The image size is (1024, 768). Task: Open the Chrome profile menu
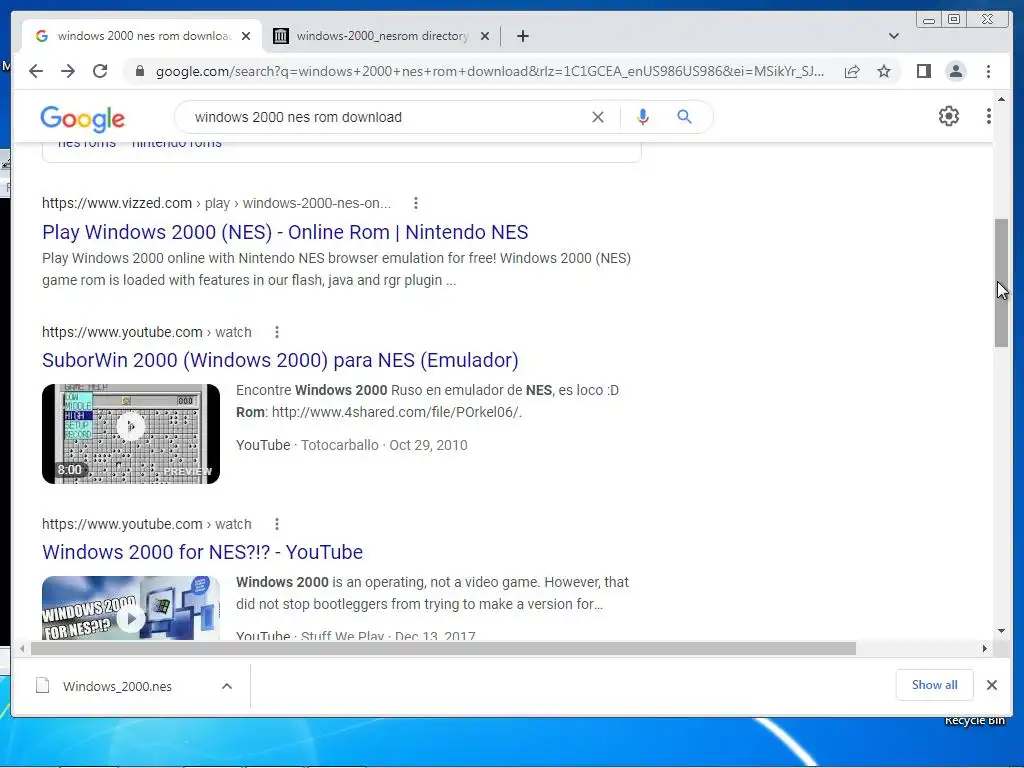point(955,71)
